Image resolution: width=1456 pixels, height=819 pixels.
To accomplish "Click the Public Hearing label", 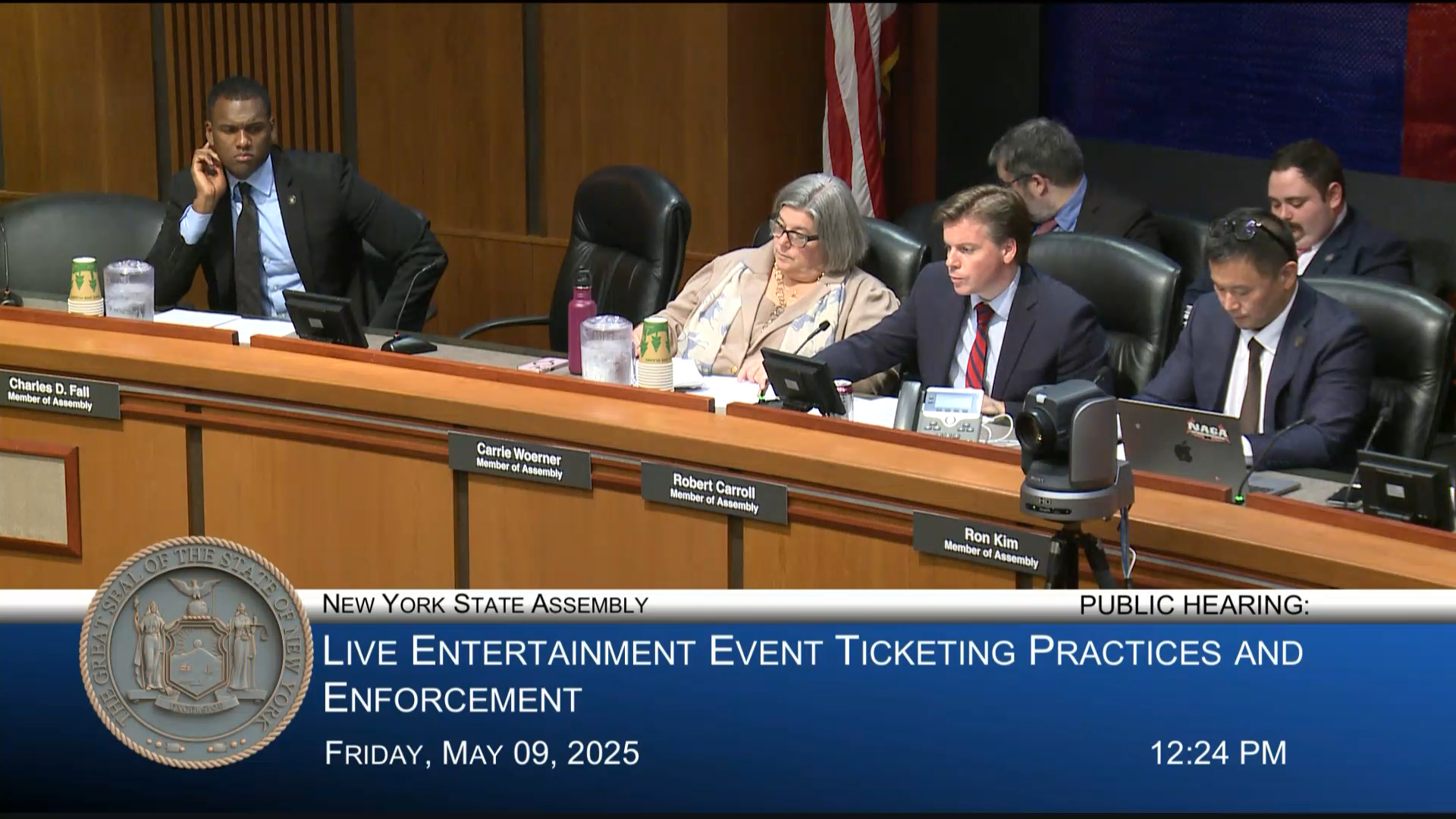I will [x=1194, y=605].
